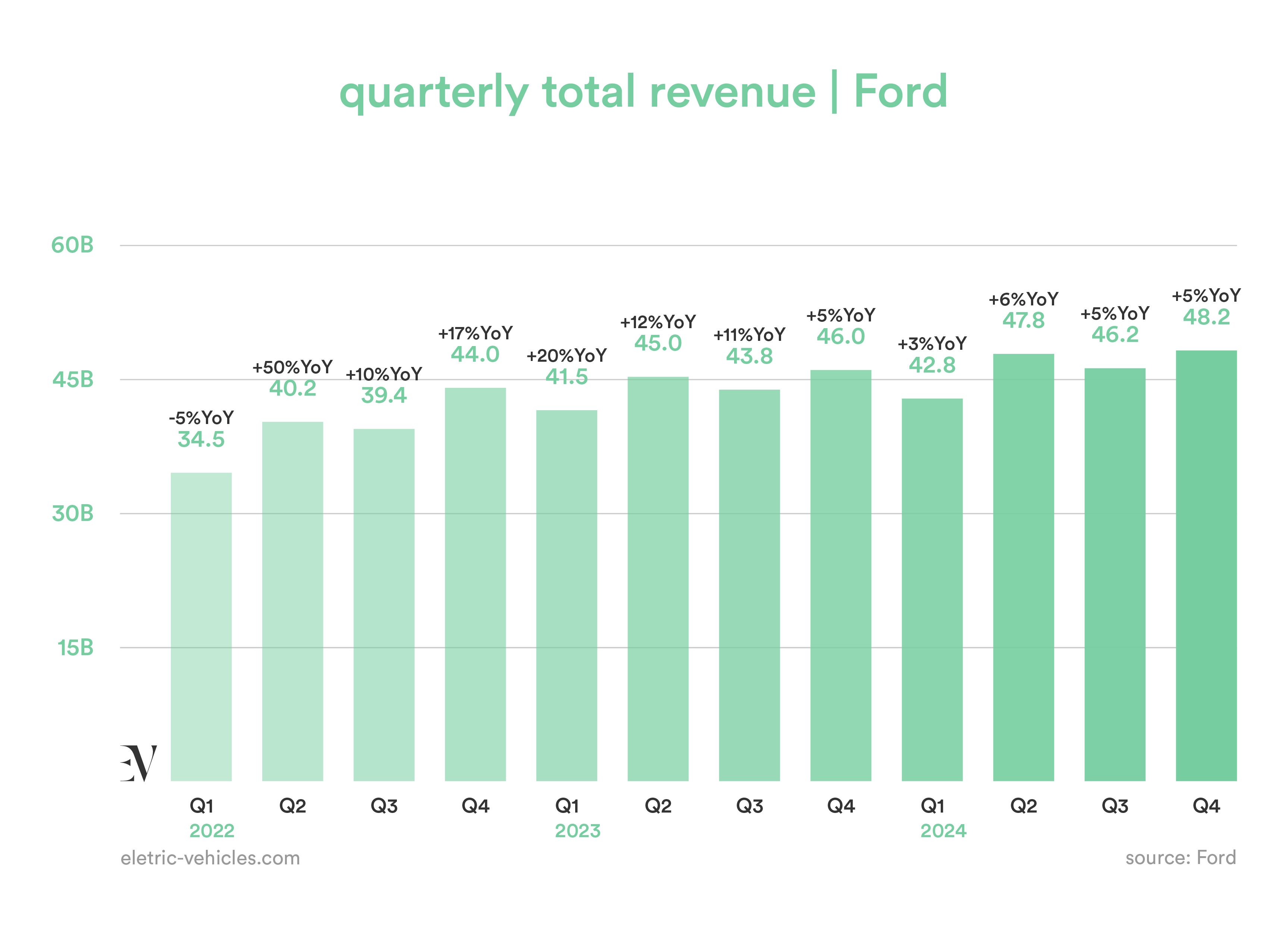Image resolution: width=1288 pixels, height=933 pixels.
Task: Click the '44.0' revenue value label
Action: pyautogui.click(x=475, y=355)
